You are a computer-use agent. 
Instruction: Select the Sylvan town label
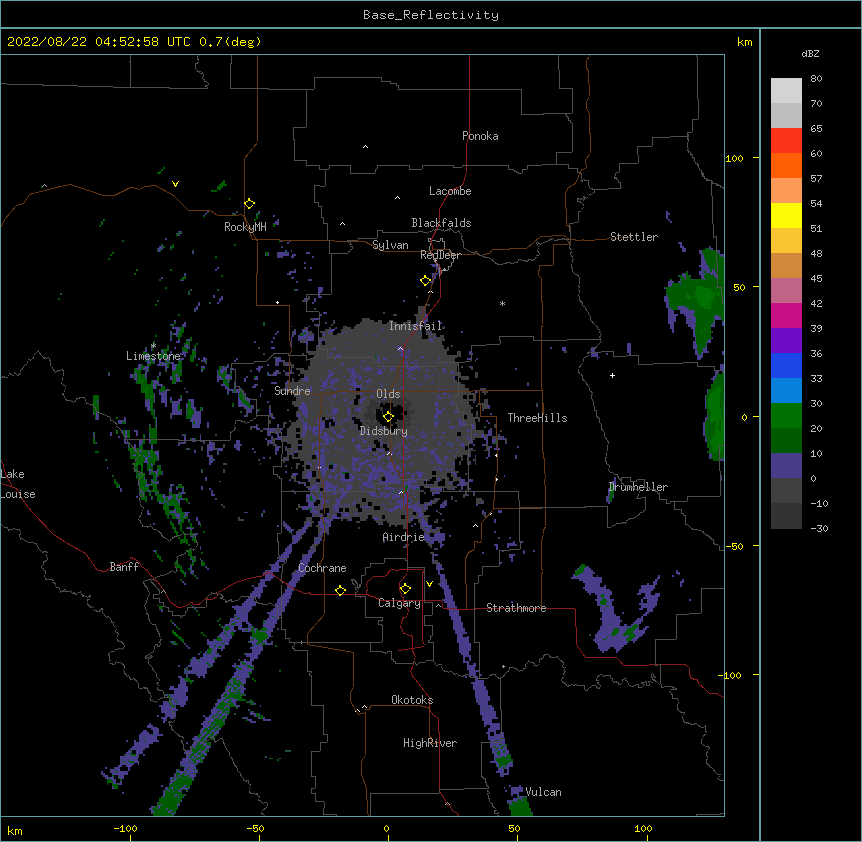pyautogui.click(x=390, y=245)
